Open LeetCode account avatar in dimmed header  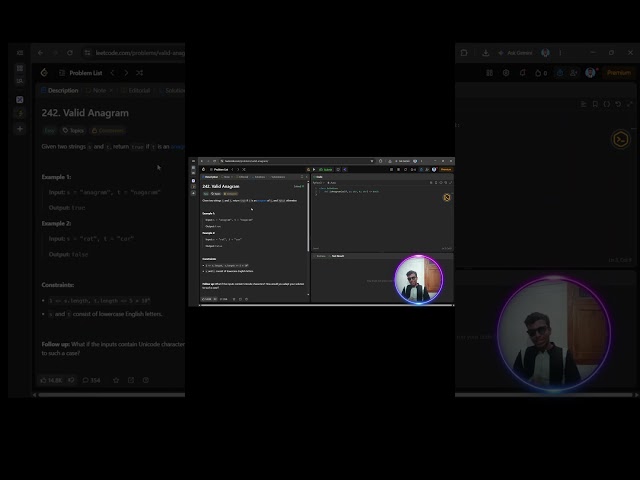pyautogui.click(x=590, y=73)
